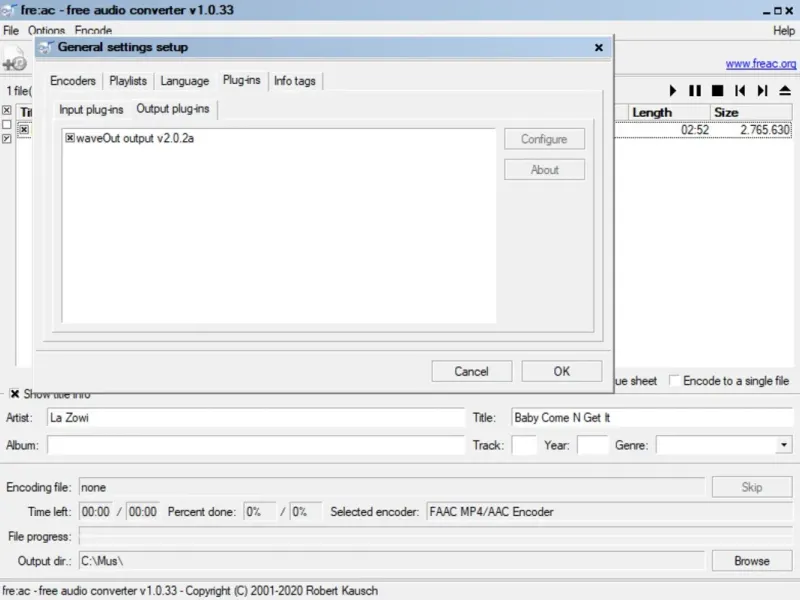The height and width of the screenshot is (600, 800).
Task: Click the select-all checkbox beside the joblist header
Action: click(x=7, y=110)
